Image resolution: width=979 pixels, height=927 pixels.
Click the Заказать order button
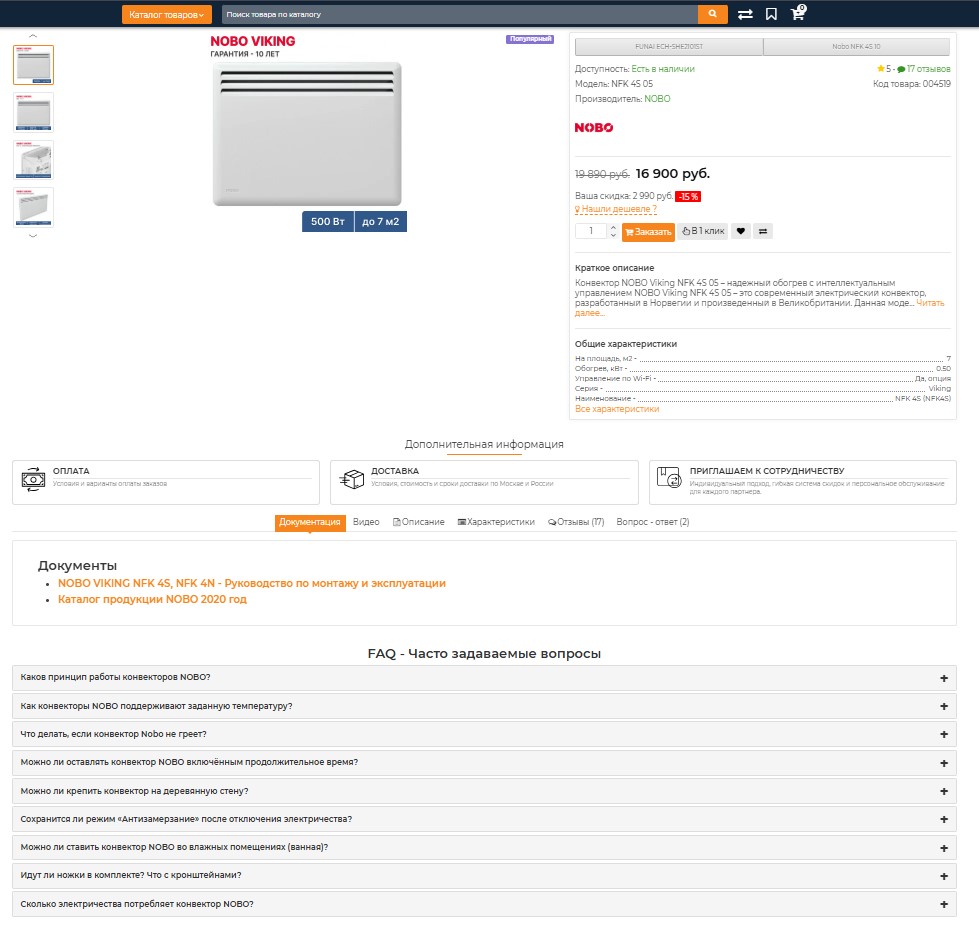[648, 232]
